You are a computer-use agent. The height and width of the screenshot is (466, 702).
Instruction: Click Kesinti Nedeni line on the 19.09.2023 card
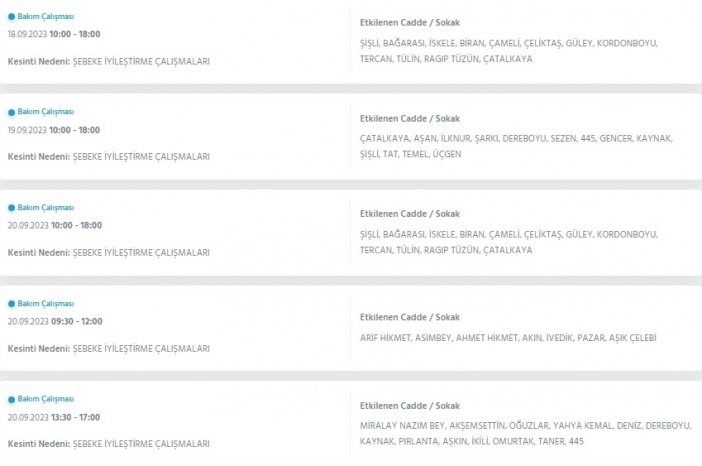(x=108, y=157)
